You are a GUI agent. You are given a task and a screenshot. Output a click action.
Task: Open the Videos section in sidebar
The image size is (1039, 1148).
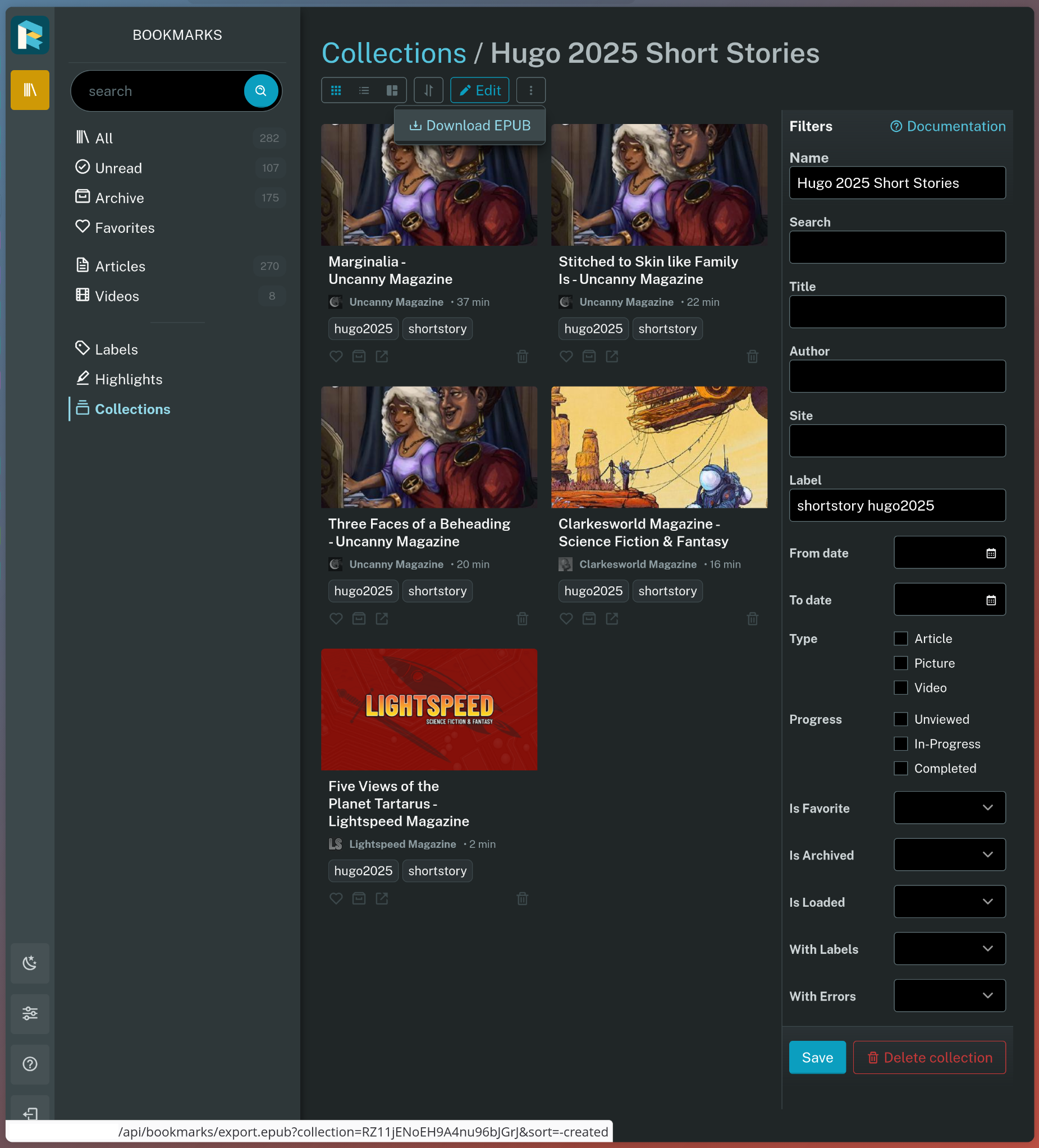pos(178,296)
